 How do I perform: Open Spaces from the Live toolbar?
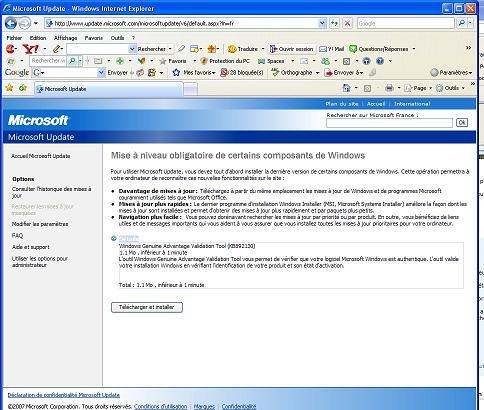pos(271,61)
